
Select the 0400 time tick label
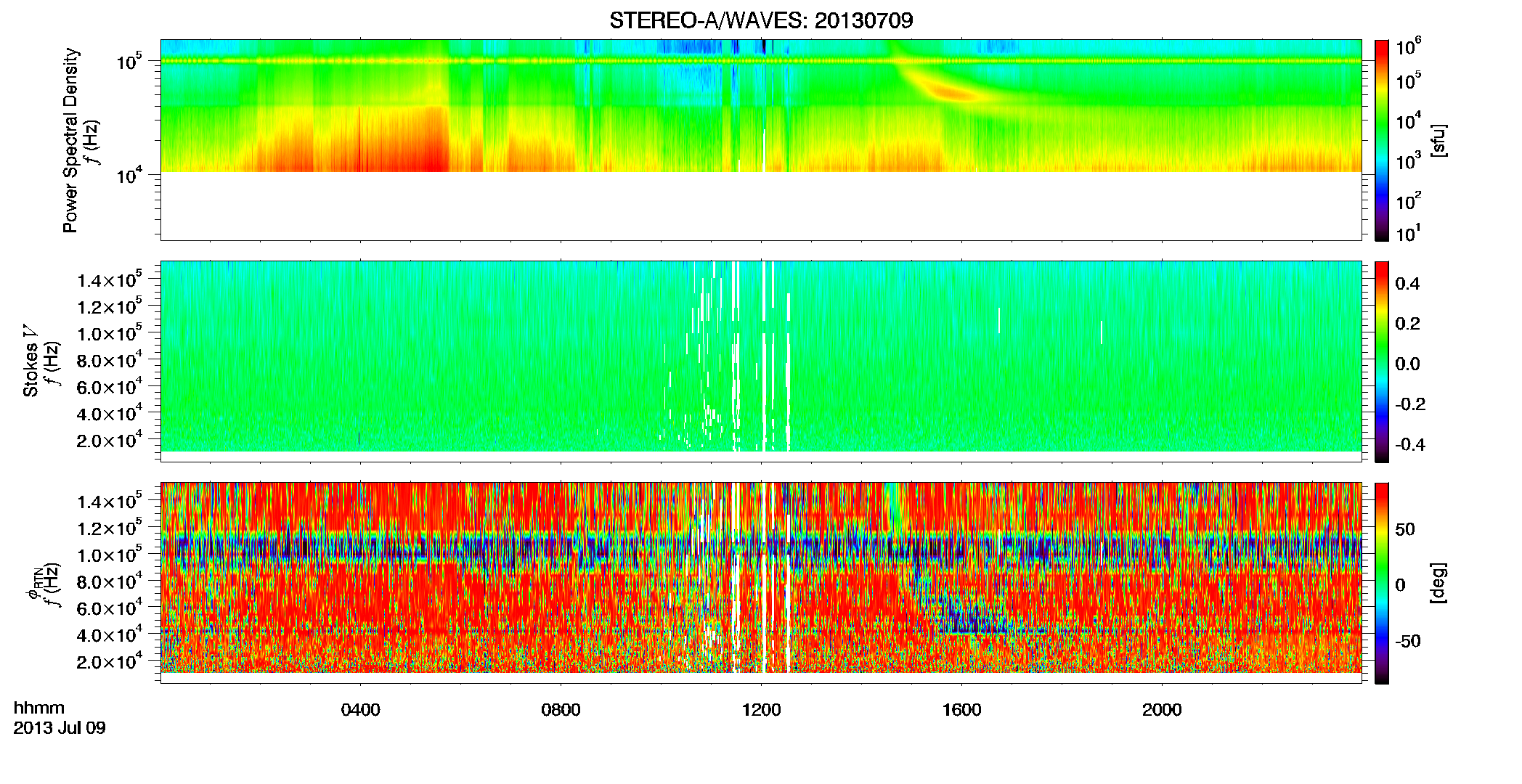[x=360, y=710]
